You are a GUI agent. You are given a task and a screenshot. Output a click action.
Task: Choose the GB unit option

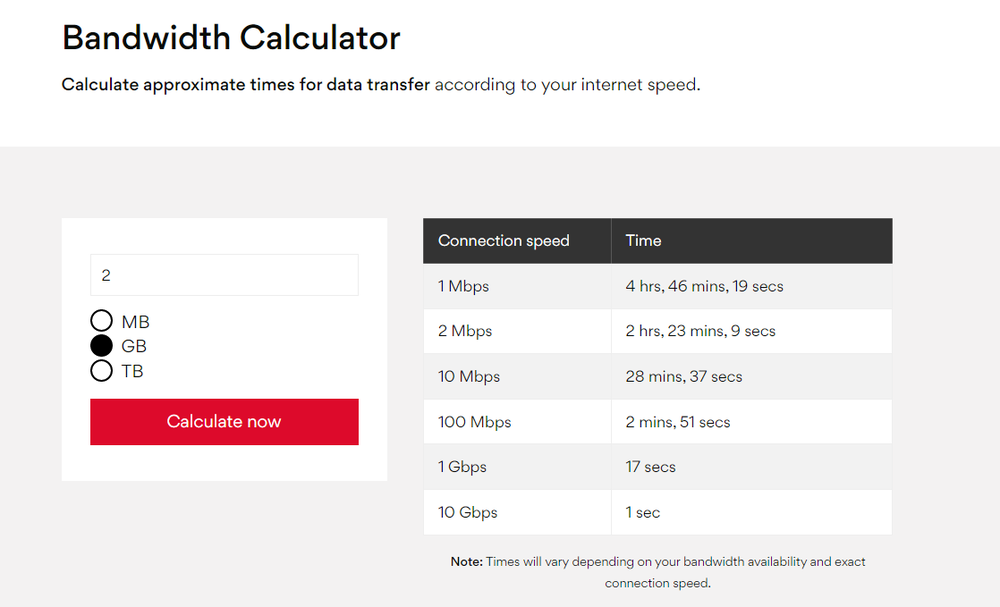101,346
